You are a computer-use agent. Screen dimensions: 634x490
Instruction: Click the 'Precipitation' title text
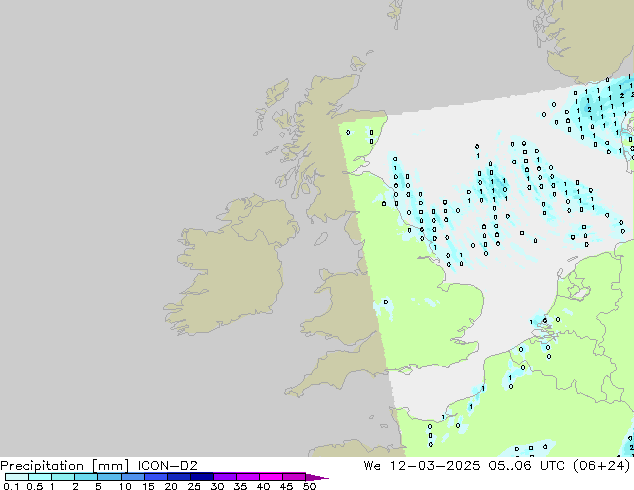(x=42, y=466)
